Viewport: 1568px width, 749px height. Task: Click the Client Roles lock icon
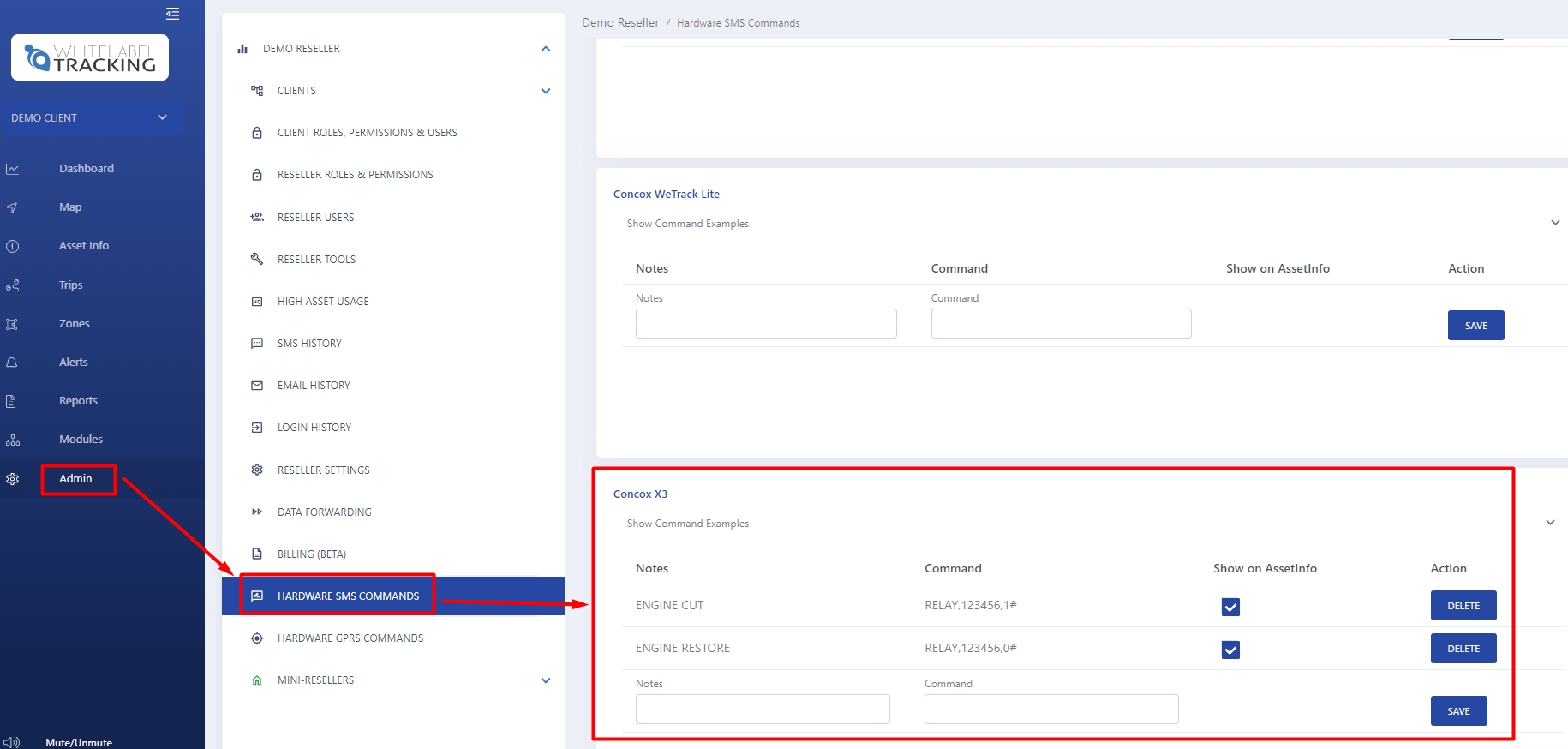(257, 133)
